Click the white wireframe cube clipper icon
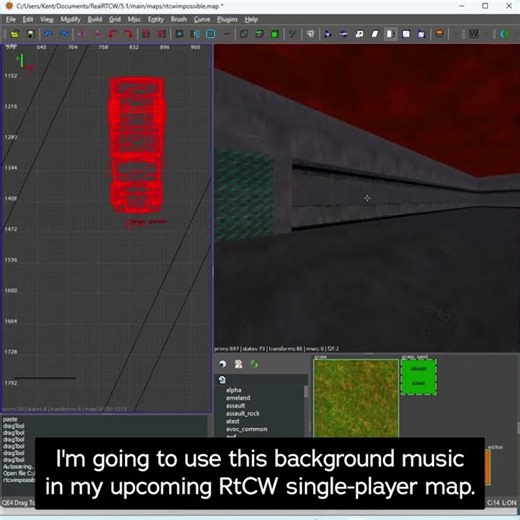Screen dimensions: 520x520 [x=310, y=34]
